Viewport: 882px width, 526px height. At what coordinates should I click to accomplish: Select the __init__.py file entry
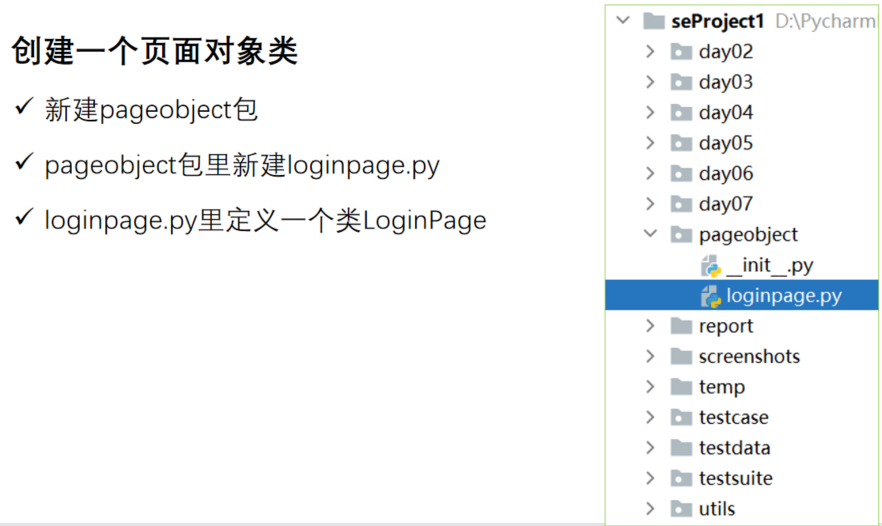[x=769, y=266]
